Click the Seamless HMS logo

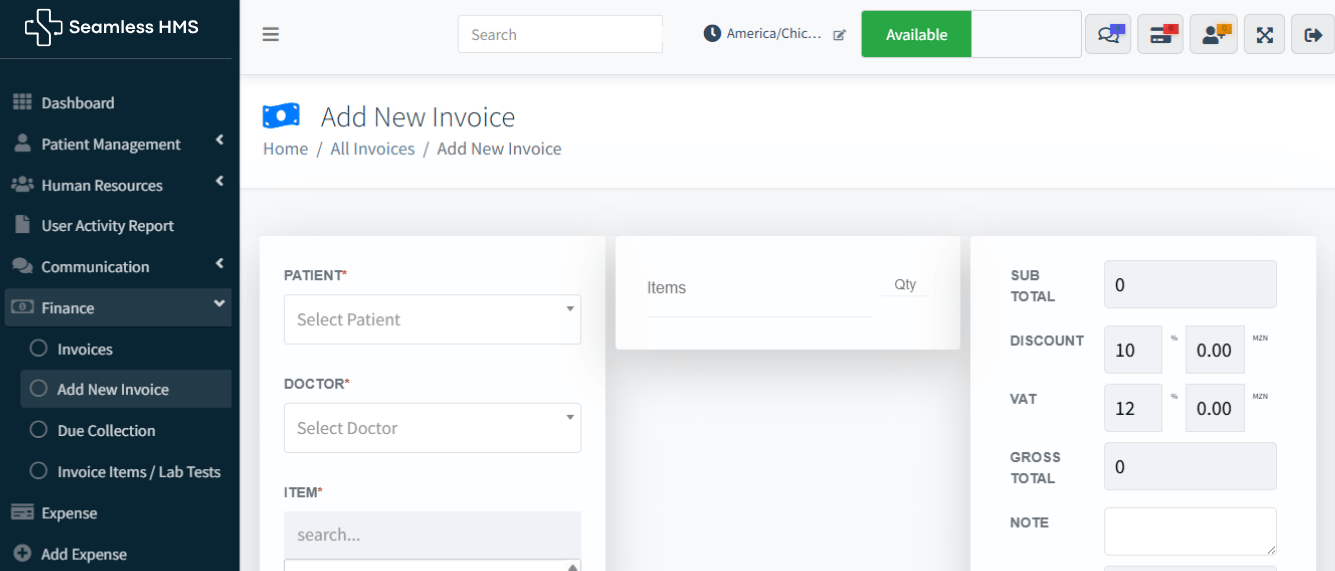(112, 28)
